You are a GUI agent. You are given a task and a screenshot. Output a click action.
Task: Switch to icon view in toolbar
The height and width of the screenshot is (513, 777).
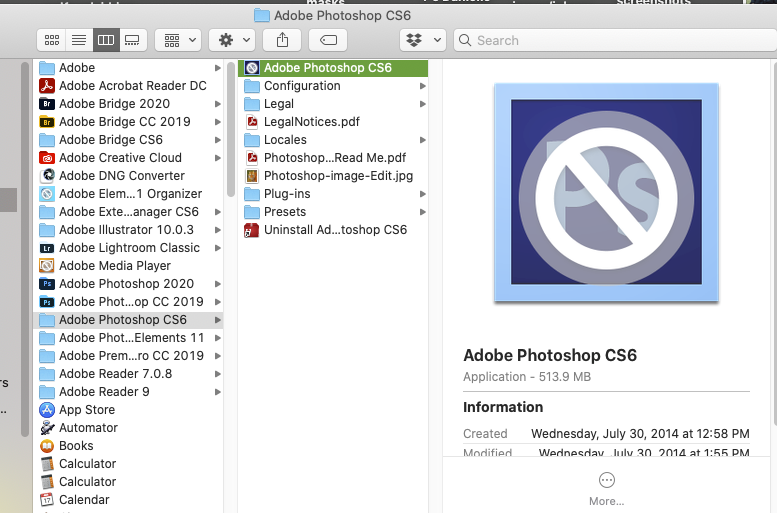tap(52, 40)
